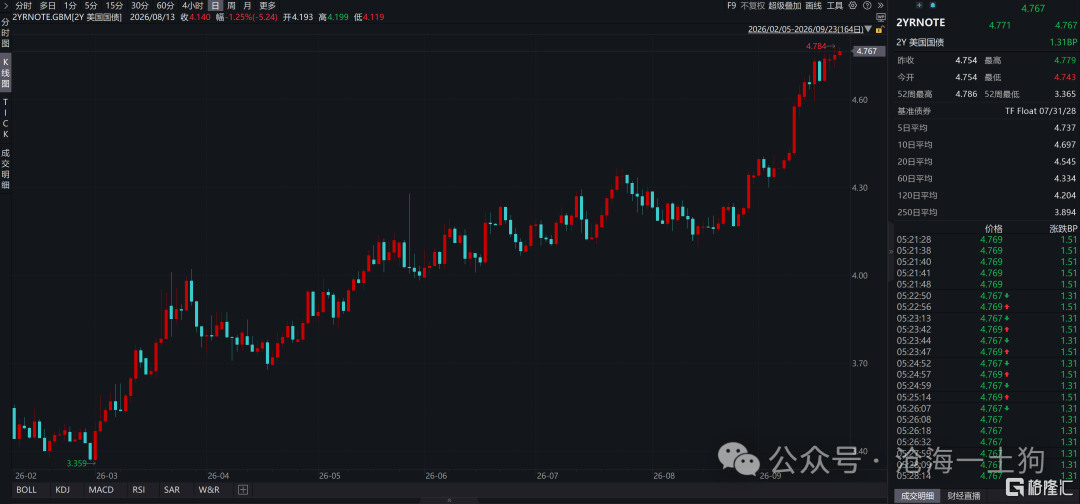Toggle the orange chart lock icon
The image size is (1080, 504).
[x=880, y=29]
